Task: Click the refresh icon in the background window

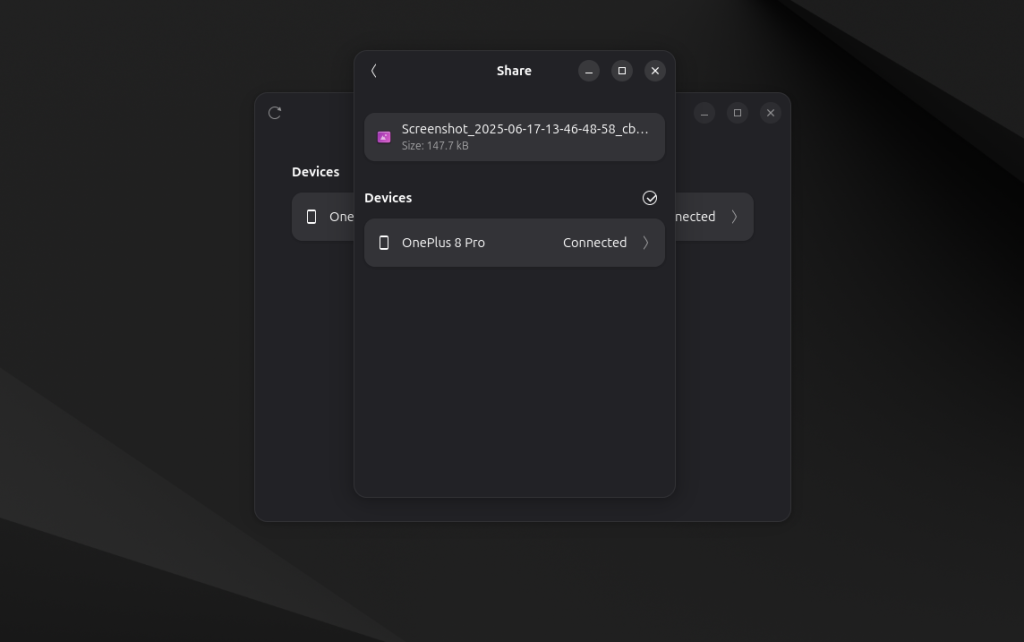Action: [x=275, y=113]
